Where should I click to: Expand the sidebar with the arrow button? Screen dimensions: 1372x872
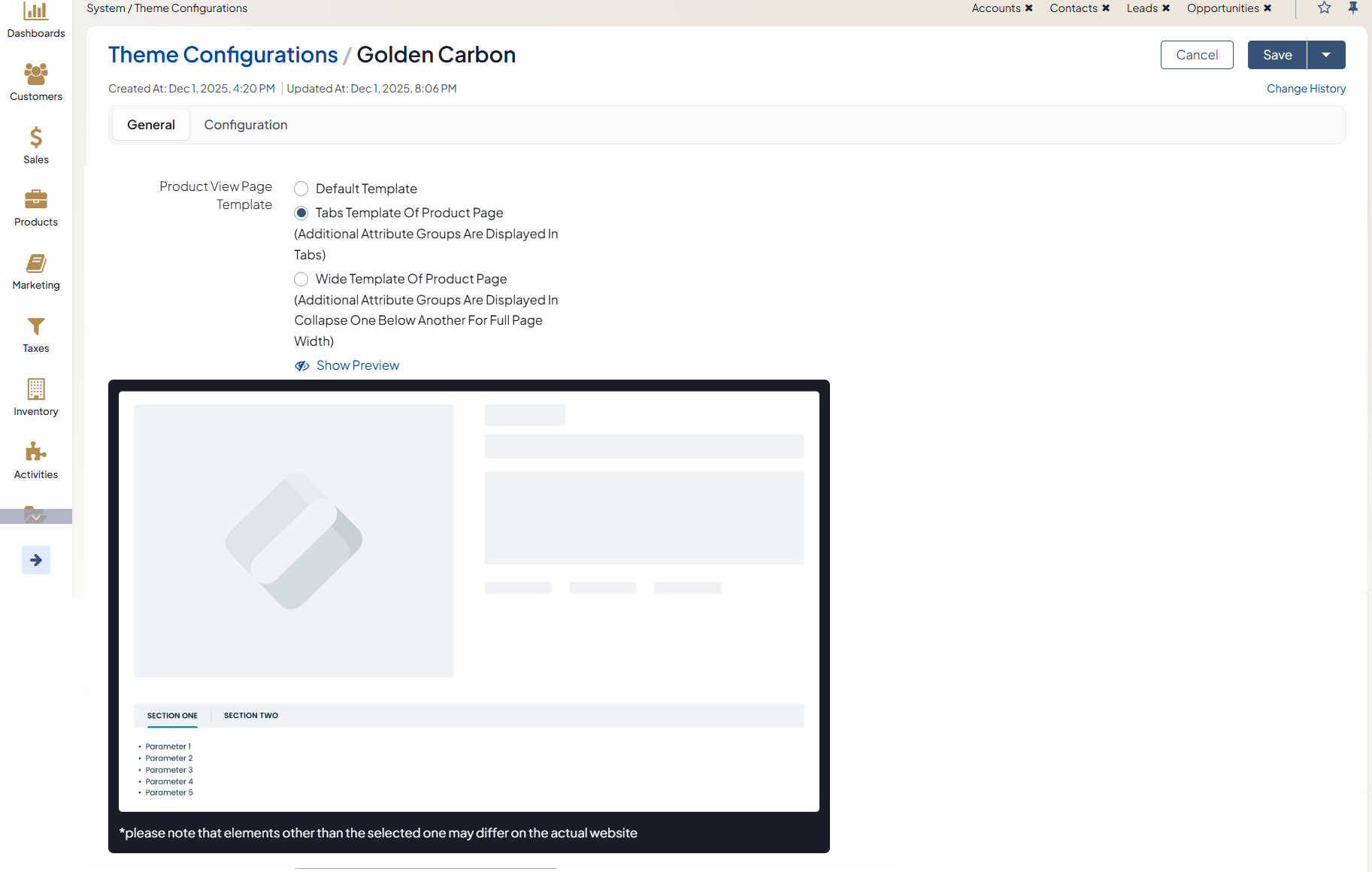click(36, 560)
